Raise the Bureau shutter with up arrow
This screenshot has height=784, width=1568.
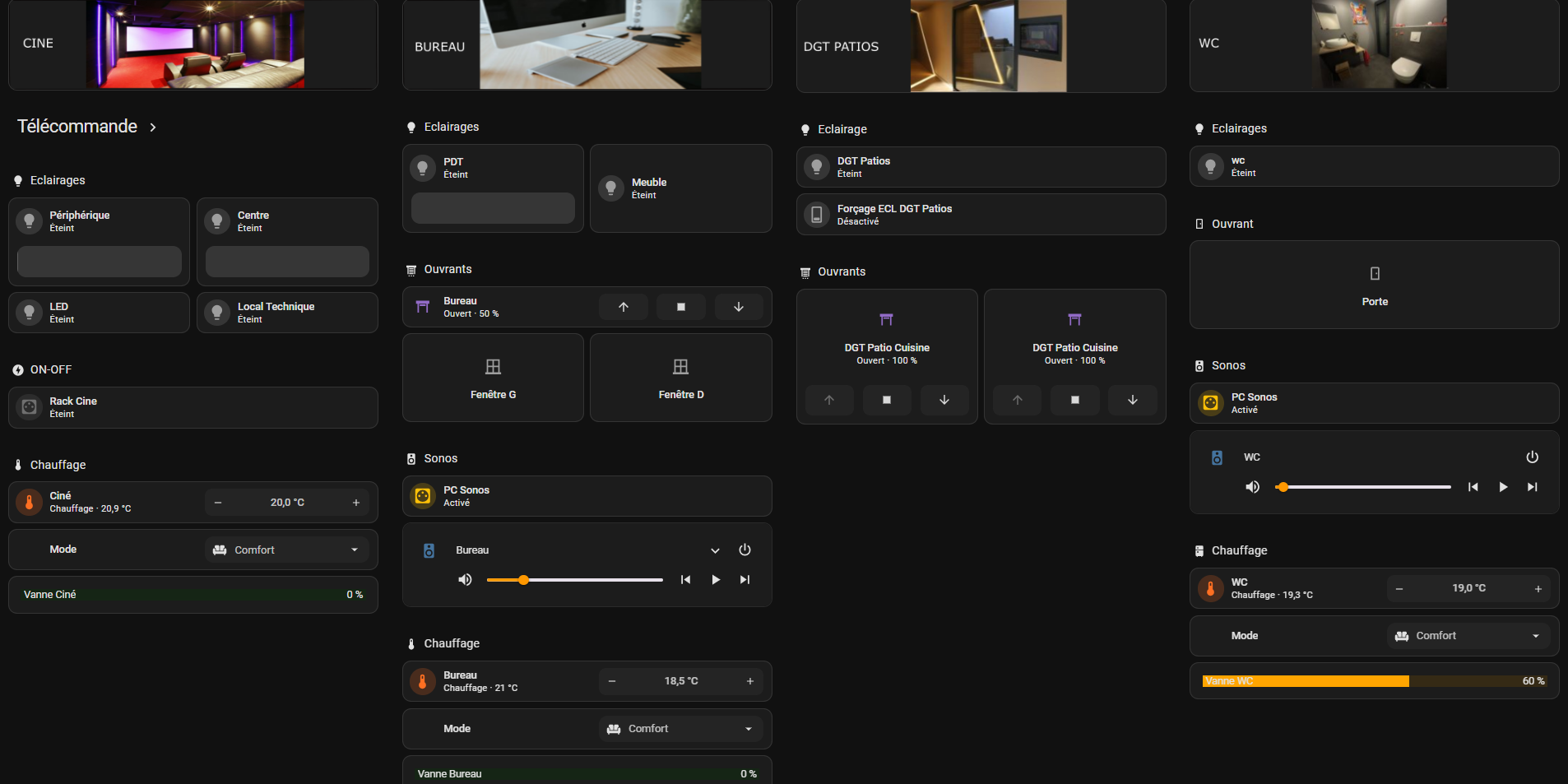(624, 307)
